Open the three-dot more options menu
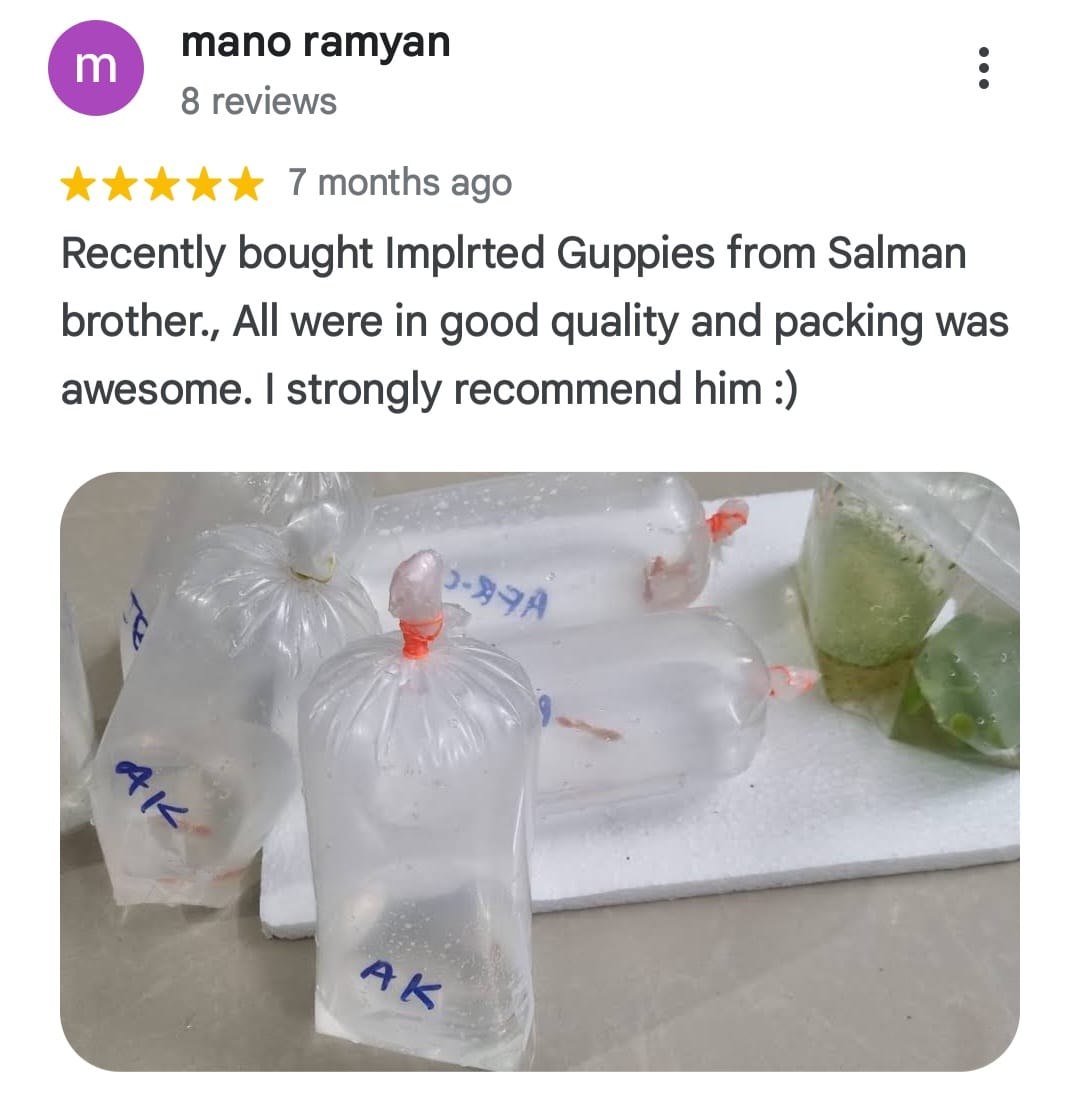The height and width of the screenshot is (1093, 1080). pos(983,68)
